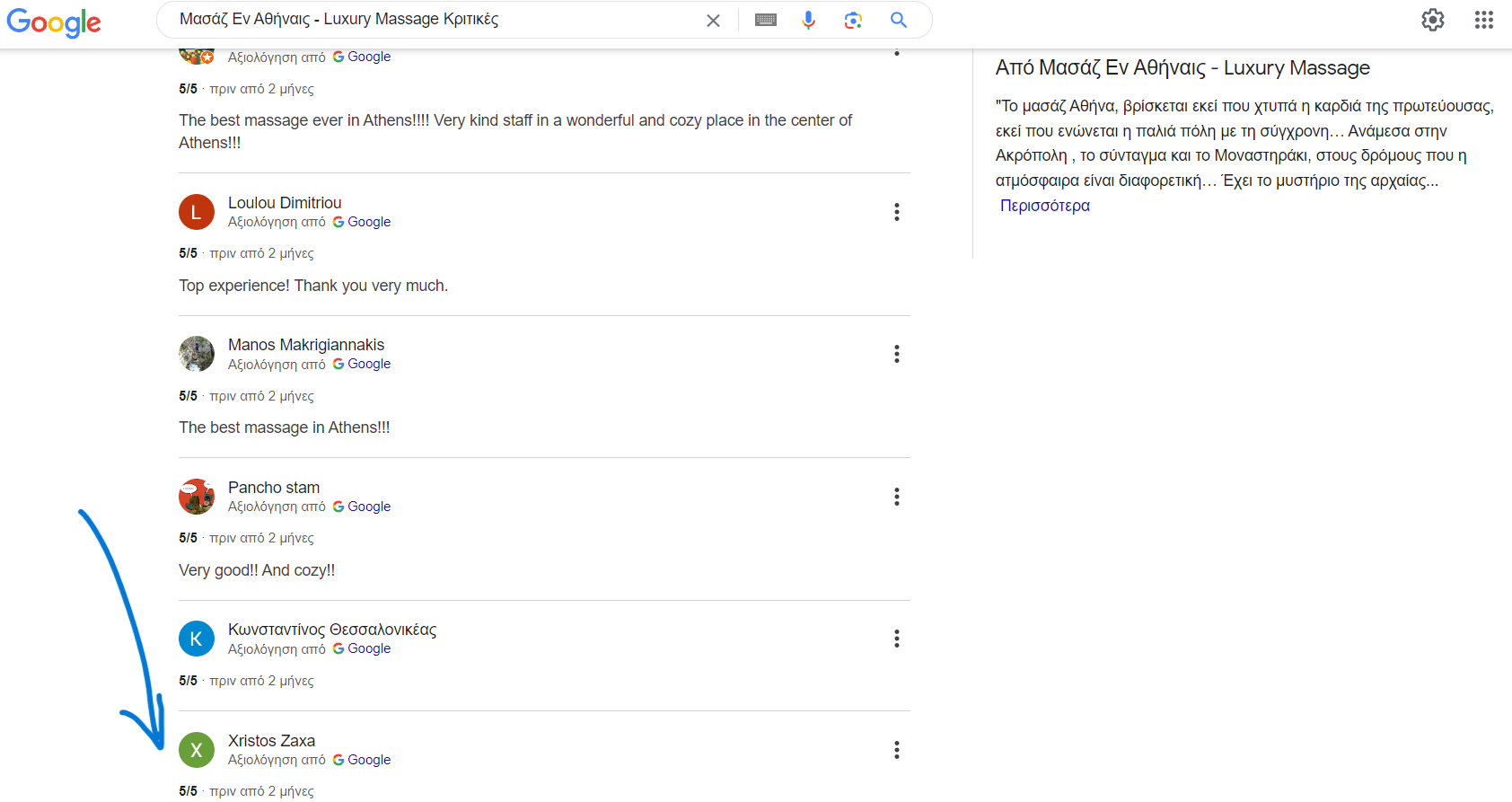The height and width of the screenshot is (802, 1512).
Task: Click the blue search magnifier button
Action: pos(898,20)
